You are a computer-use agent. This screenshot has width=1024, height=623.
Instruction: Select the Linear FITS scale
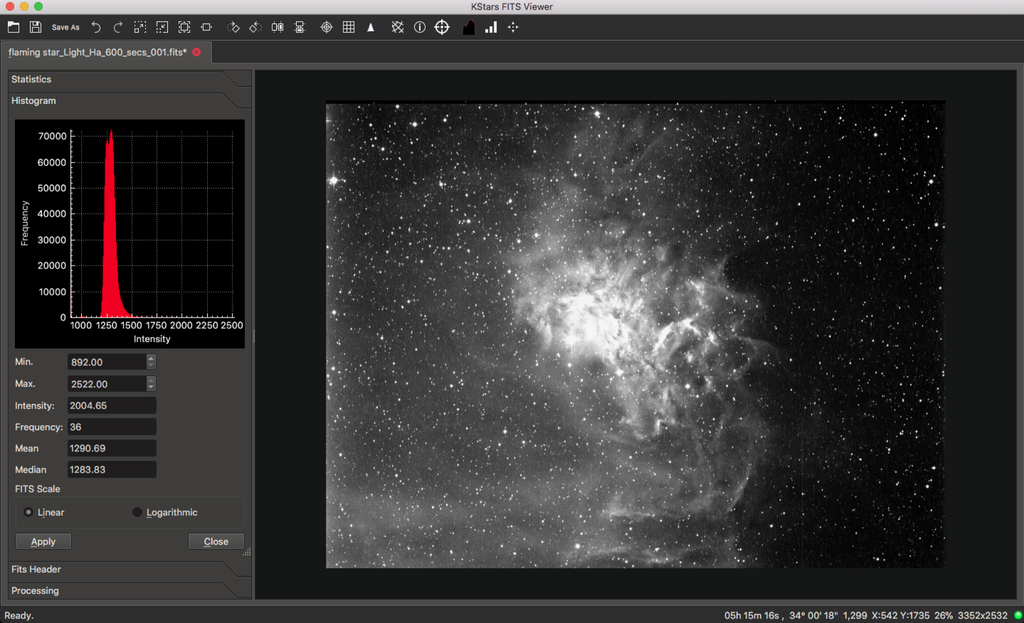44,512
